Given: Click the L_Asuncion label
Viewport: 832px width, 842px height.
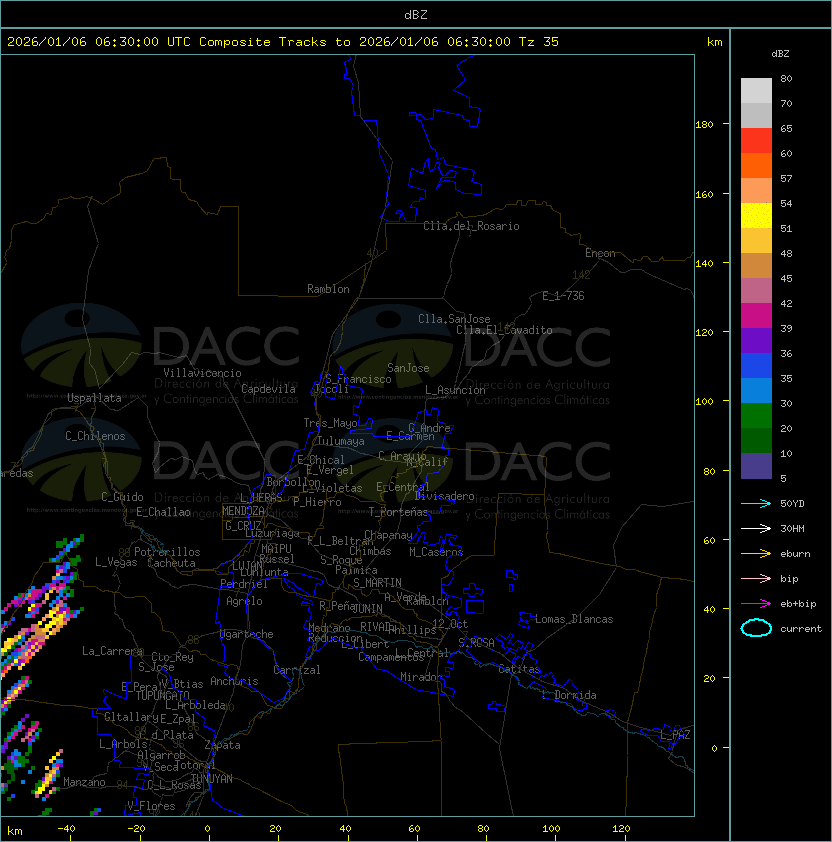Looking at the screenshot, I should (x=455, y=390).
